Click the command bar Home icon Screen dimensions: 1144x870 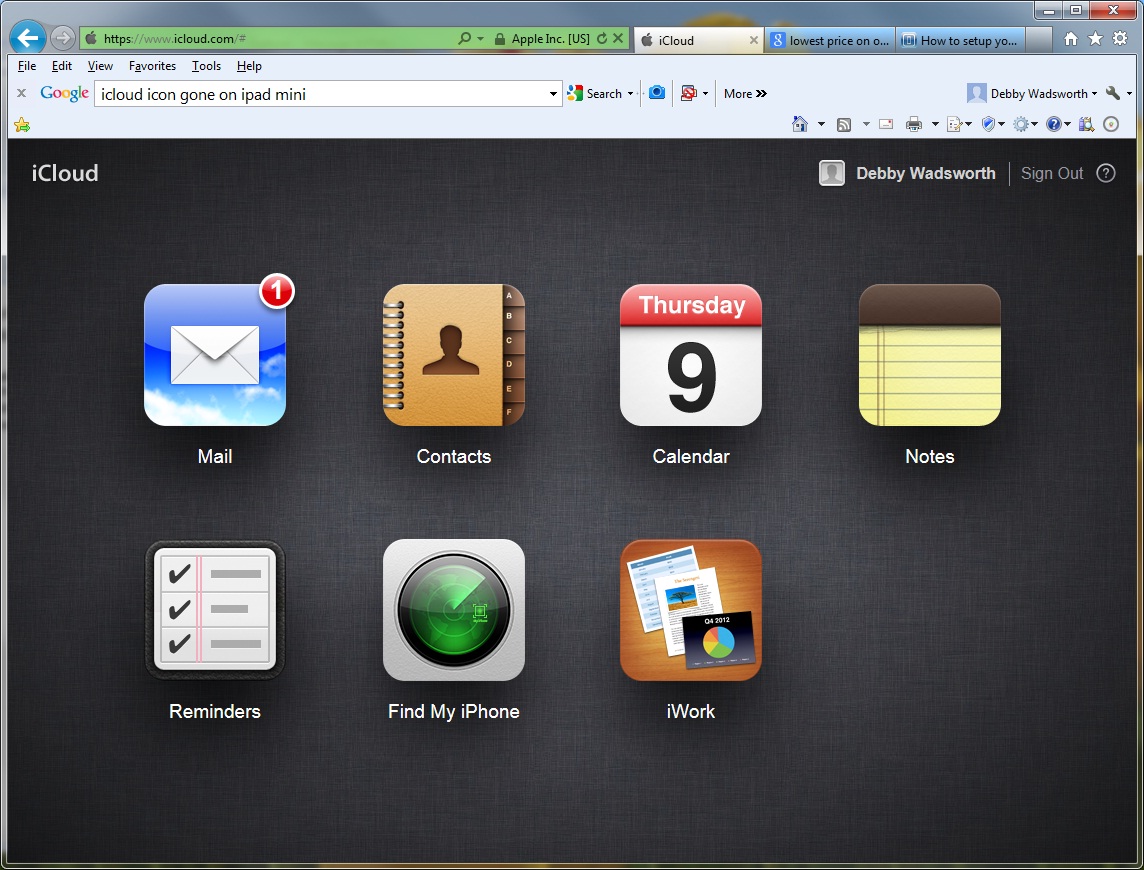click(800, 124)
